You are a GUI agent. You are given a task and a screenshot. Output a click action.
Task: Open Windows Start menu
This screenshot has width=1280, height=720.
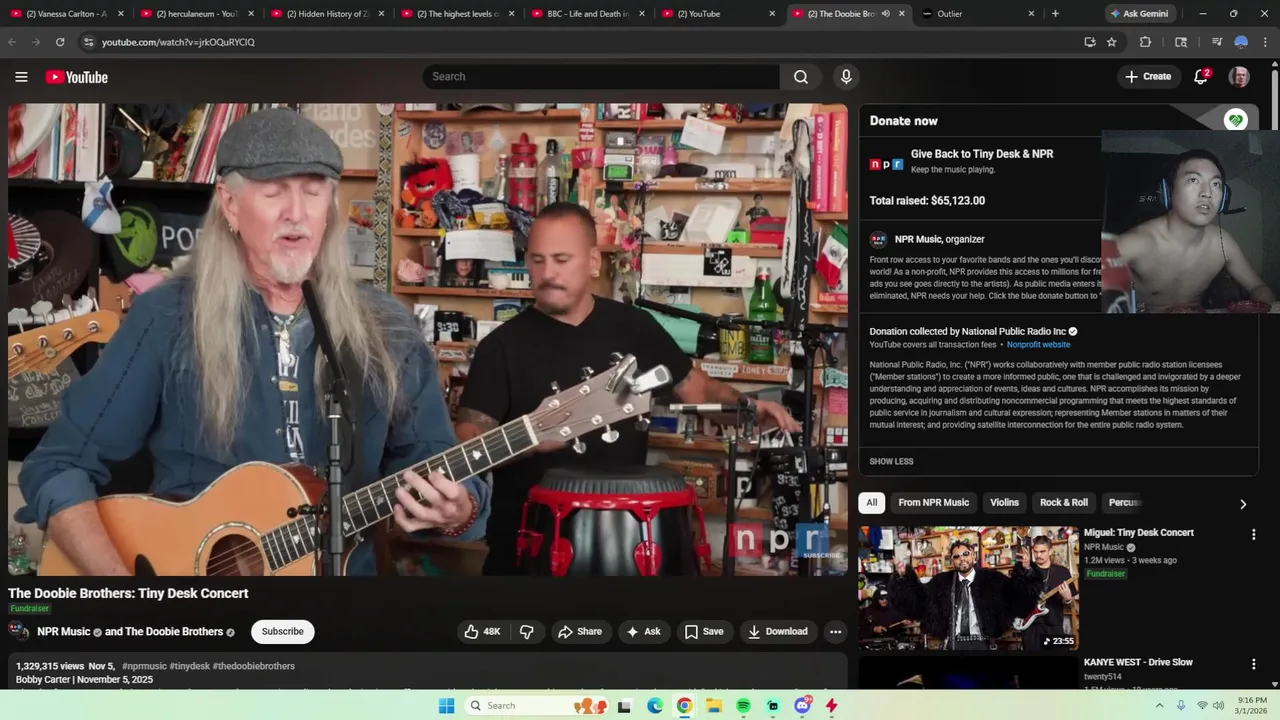446,706
